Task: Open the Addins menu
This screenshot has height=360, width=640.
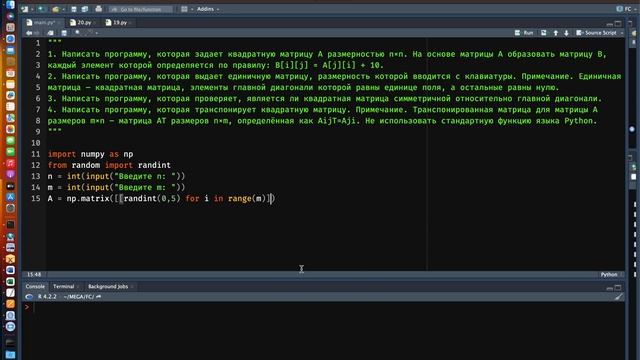Action: 208,9
